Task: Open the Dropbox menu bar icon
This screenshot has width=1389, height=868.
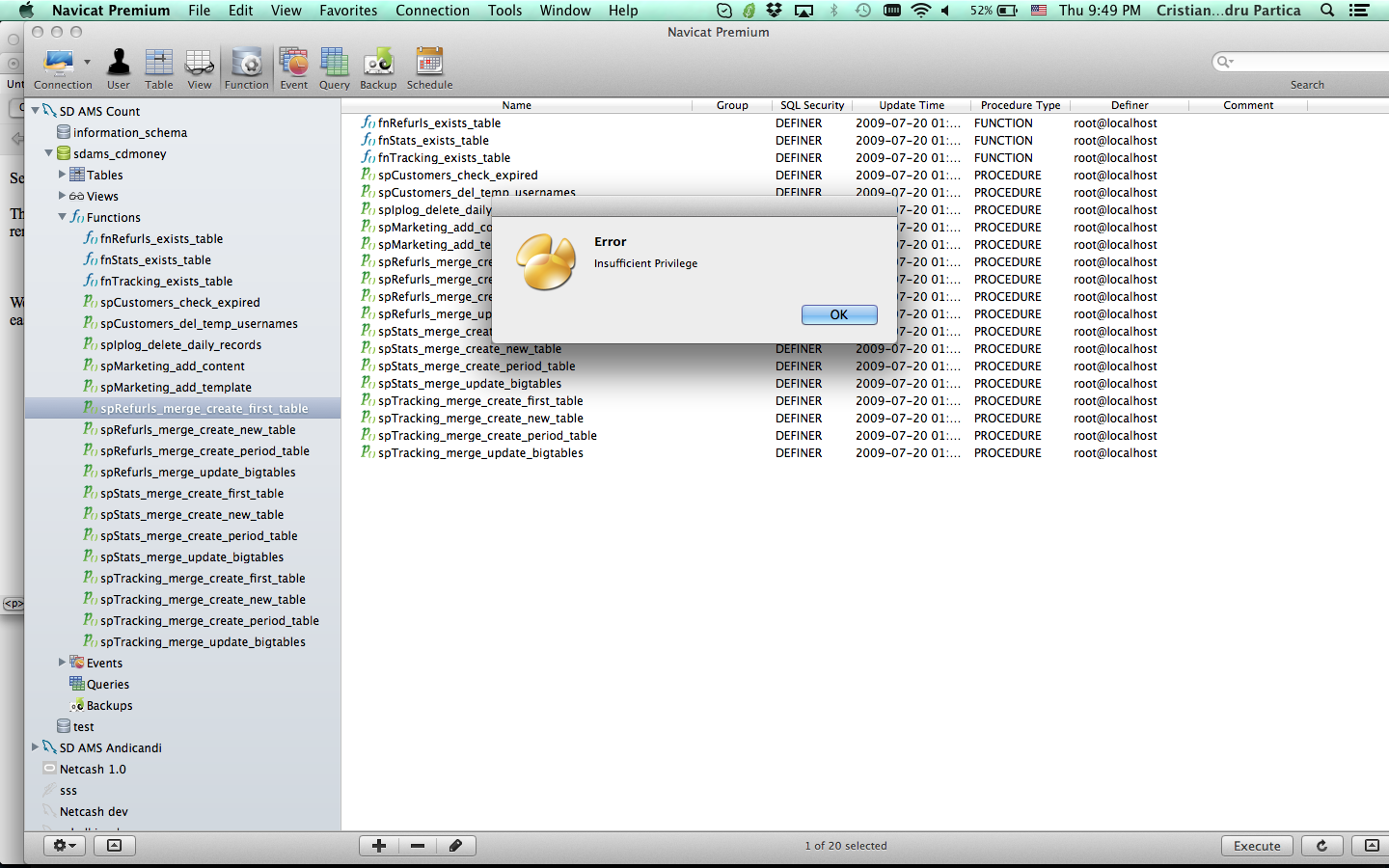Action: [x=775, y=11]
